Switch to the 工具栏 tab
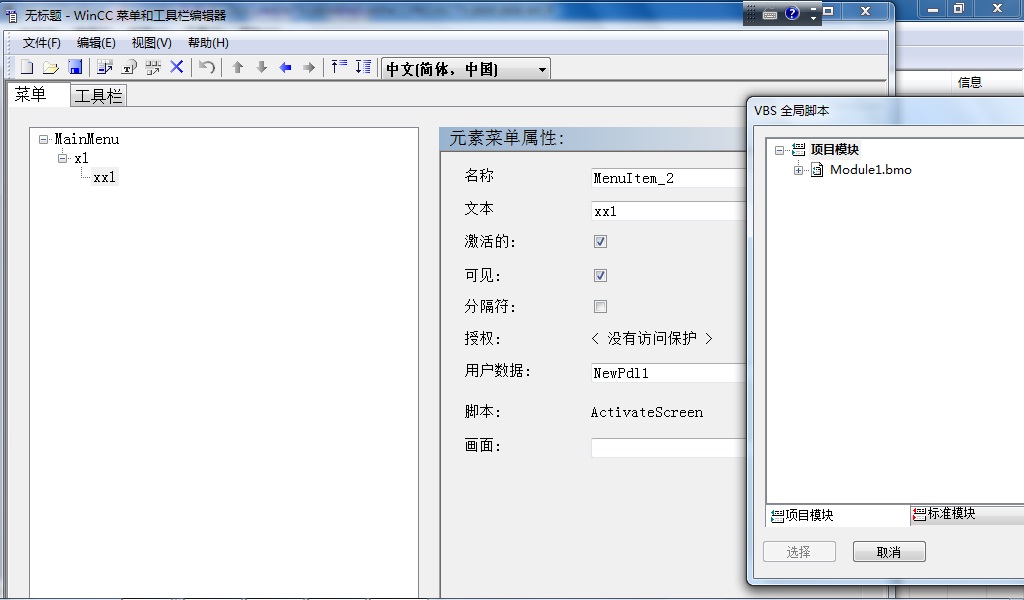 pos(99,96)
